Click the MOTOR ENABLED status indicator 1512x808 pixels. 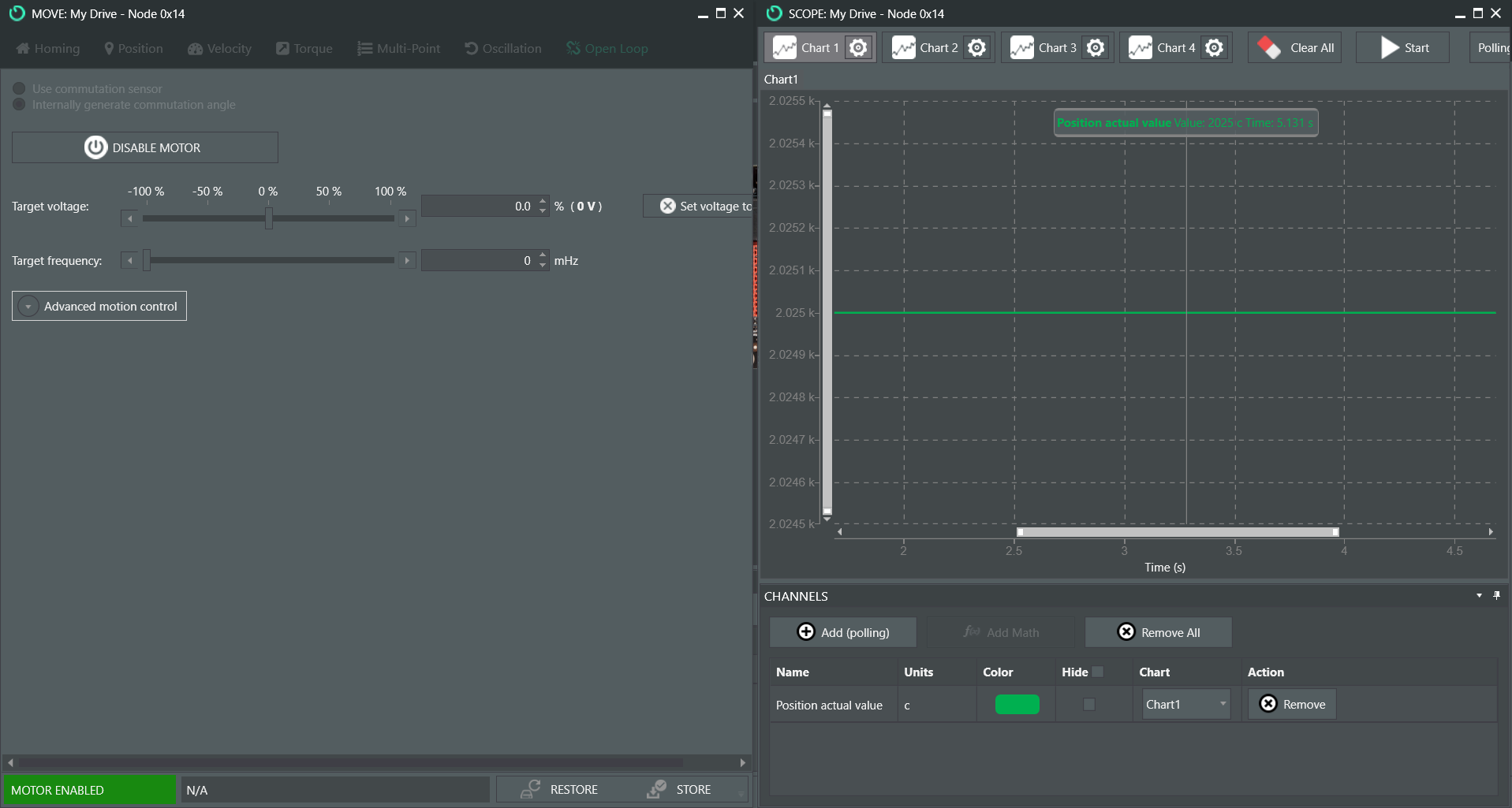[x=90, y=790]
